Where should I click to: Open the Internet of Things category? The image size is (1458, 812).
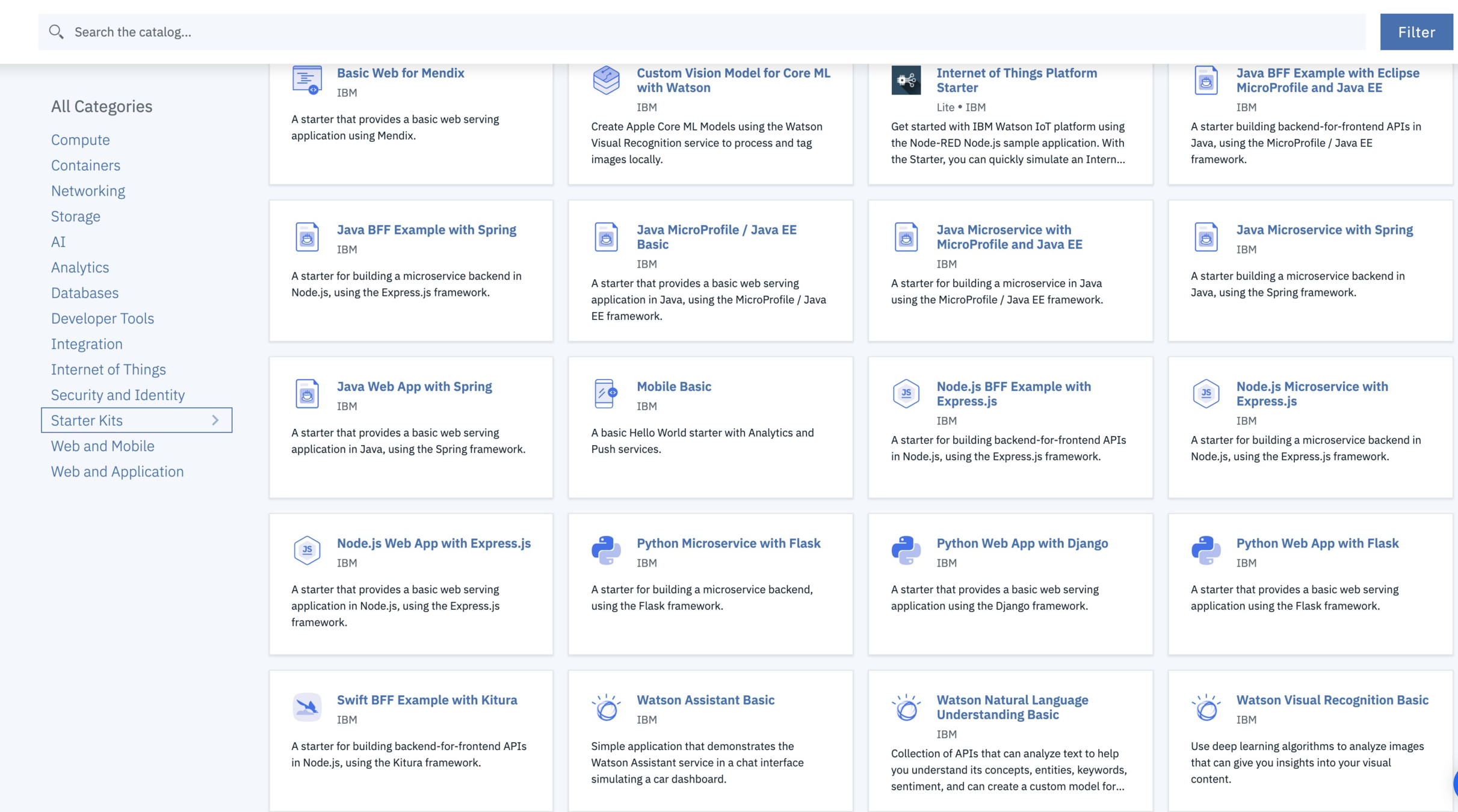pyautogui.click(x=108, y=369)
